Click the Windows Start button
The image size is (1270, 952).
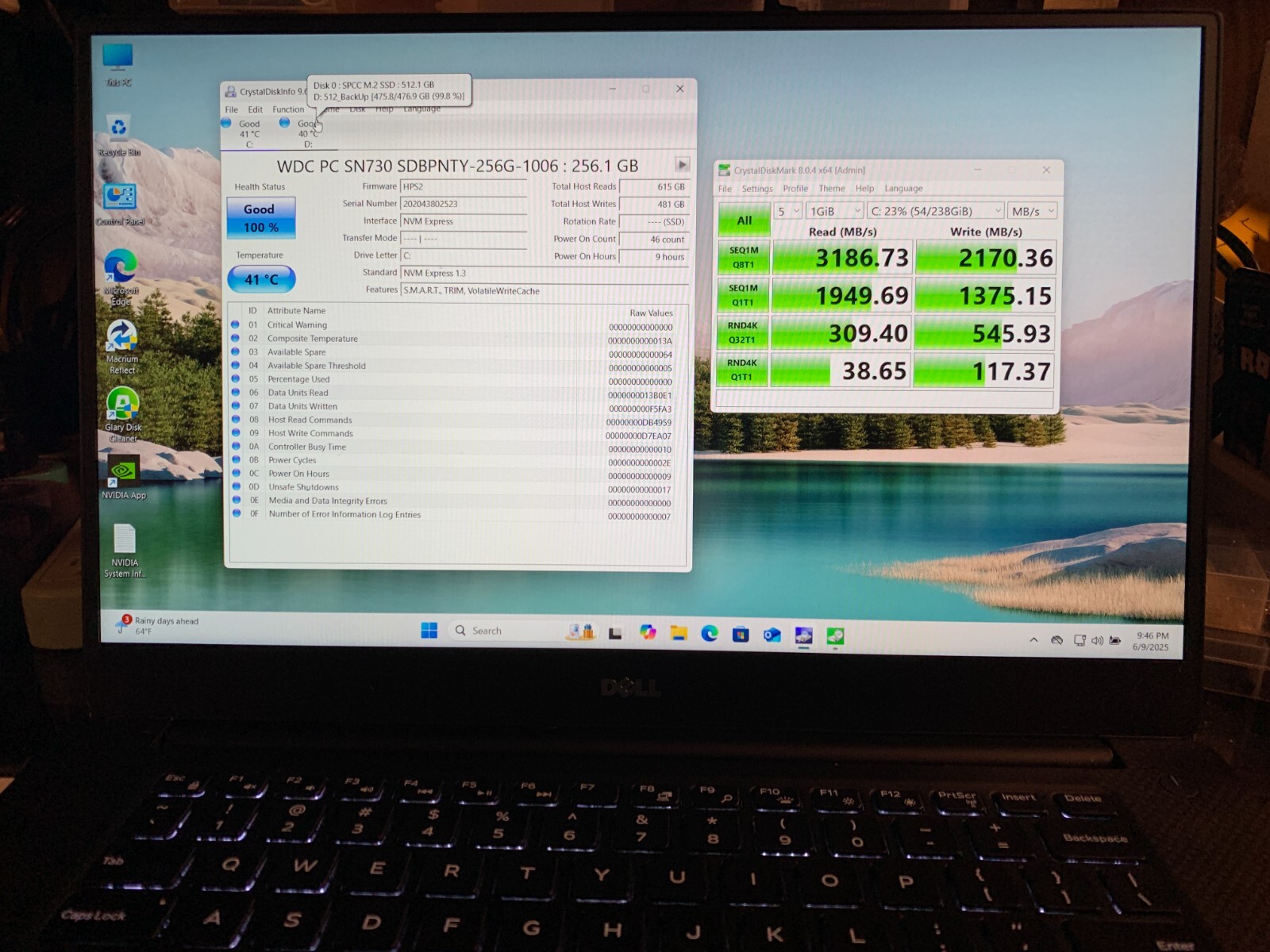(429, 631)
